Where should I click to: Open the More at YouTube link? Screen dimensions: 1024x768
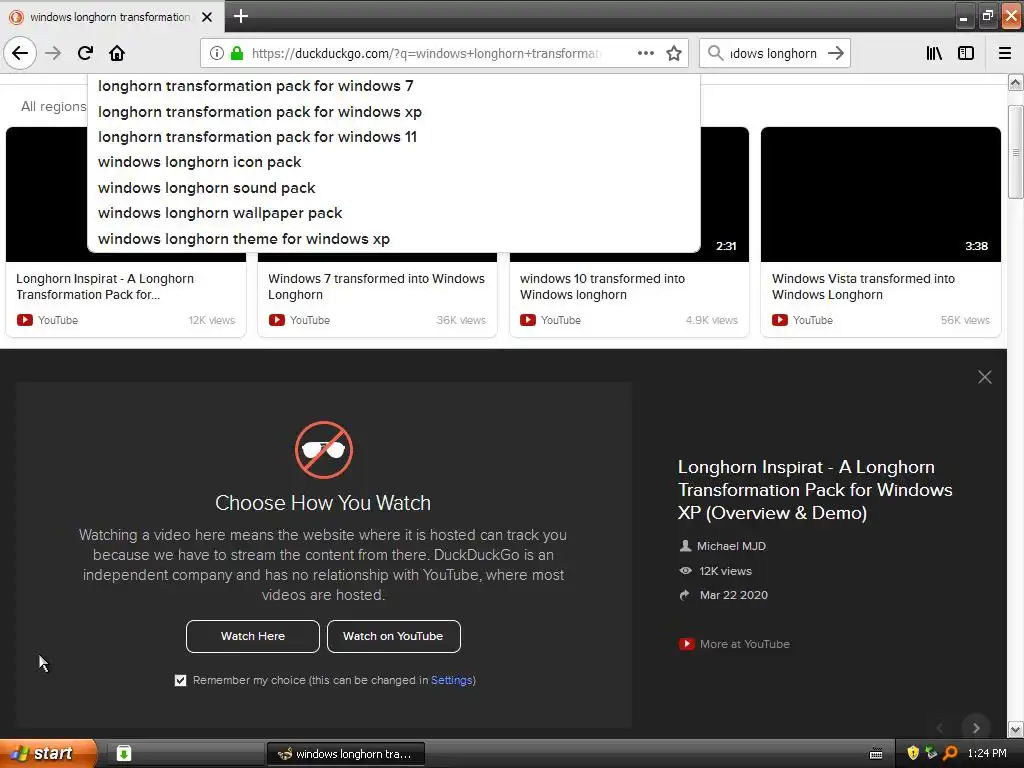744,644
